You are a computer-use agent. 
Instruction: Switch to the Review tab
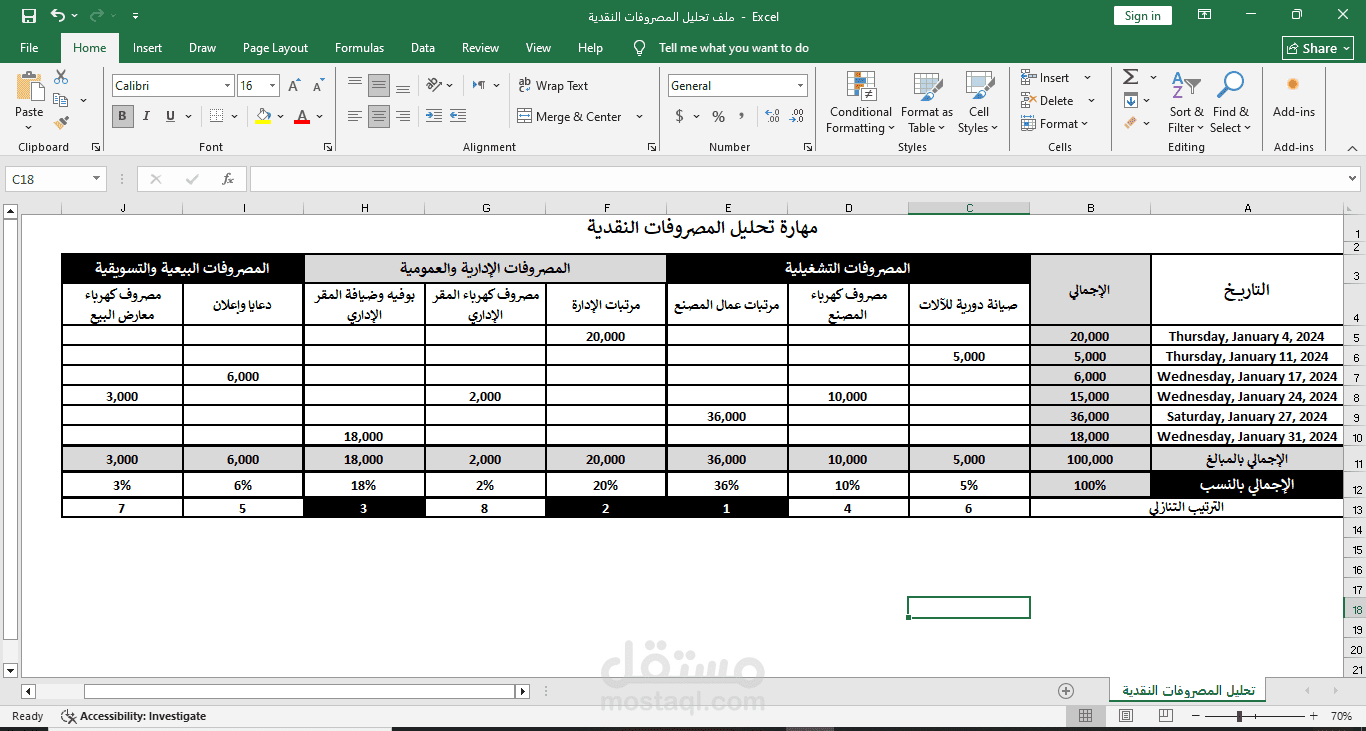click(480, 48)
